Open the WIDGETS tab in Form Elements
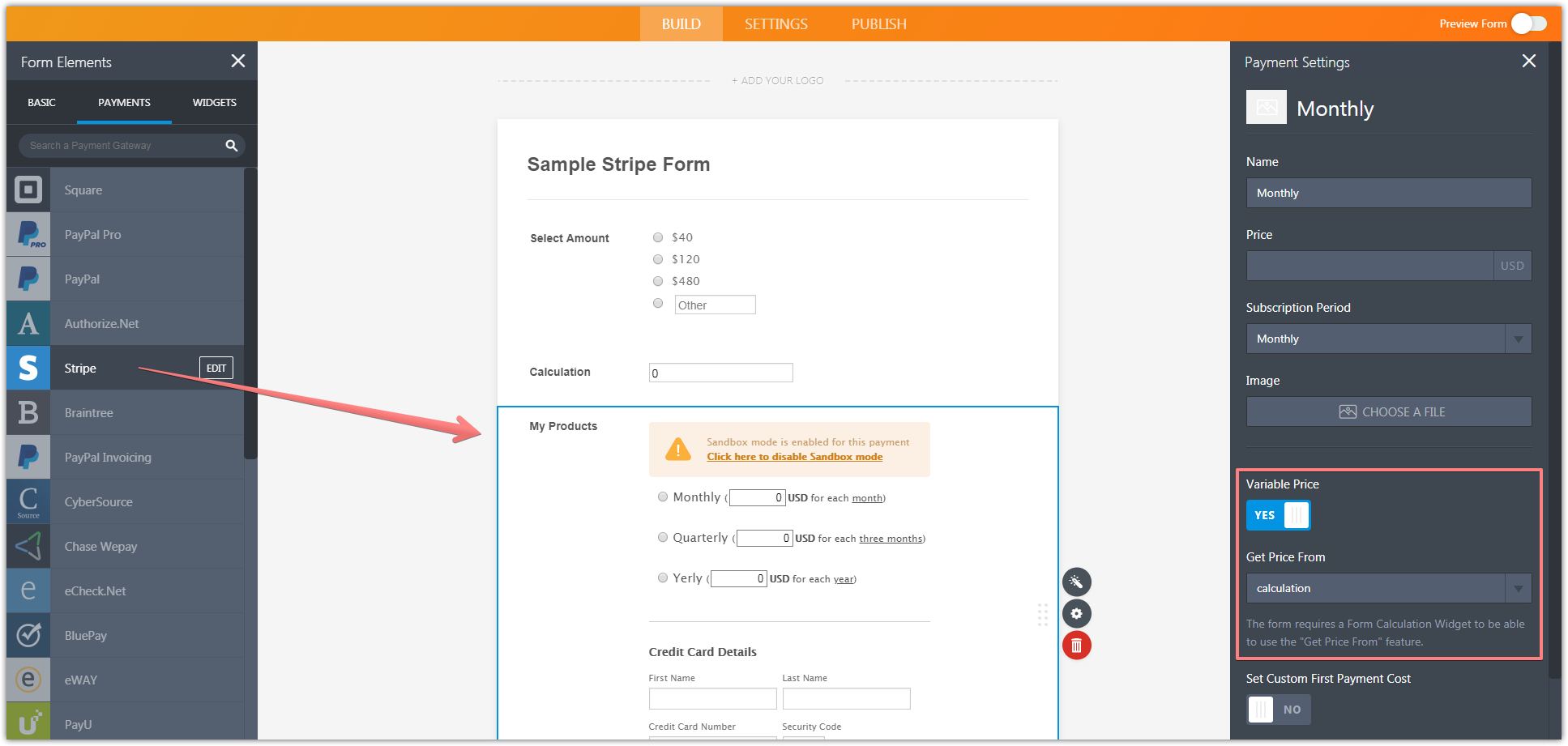 click(x=214, y=102)
